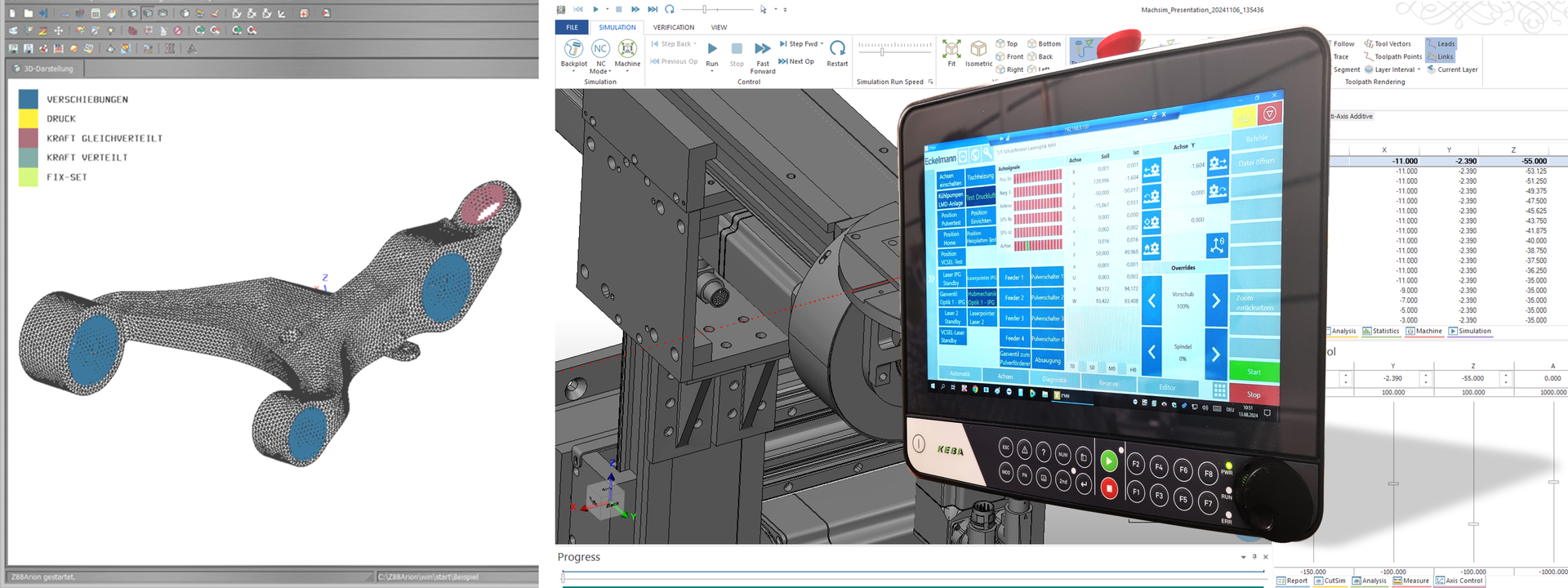Image resolution: width=1568 pixels, height=588 pixels.
Task: Toggle Leads toolpath rendering
Action: click(1441, 44)
